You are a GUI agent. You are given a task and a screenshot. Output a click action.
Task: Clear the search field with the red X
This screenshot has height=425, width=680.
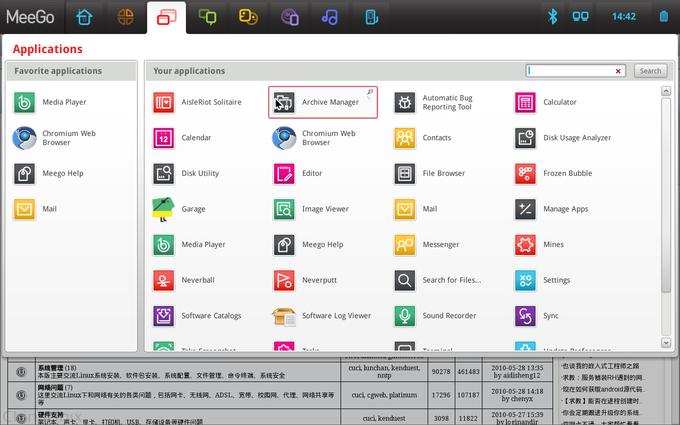point(619,71)
